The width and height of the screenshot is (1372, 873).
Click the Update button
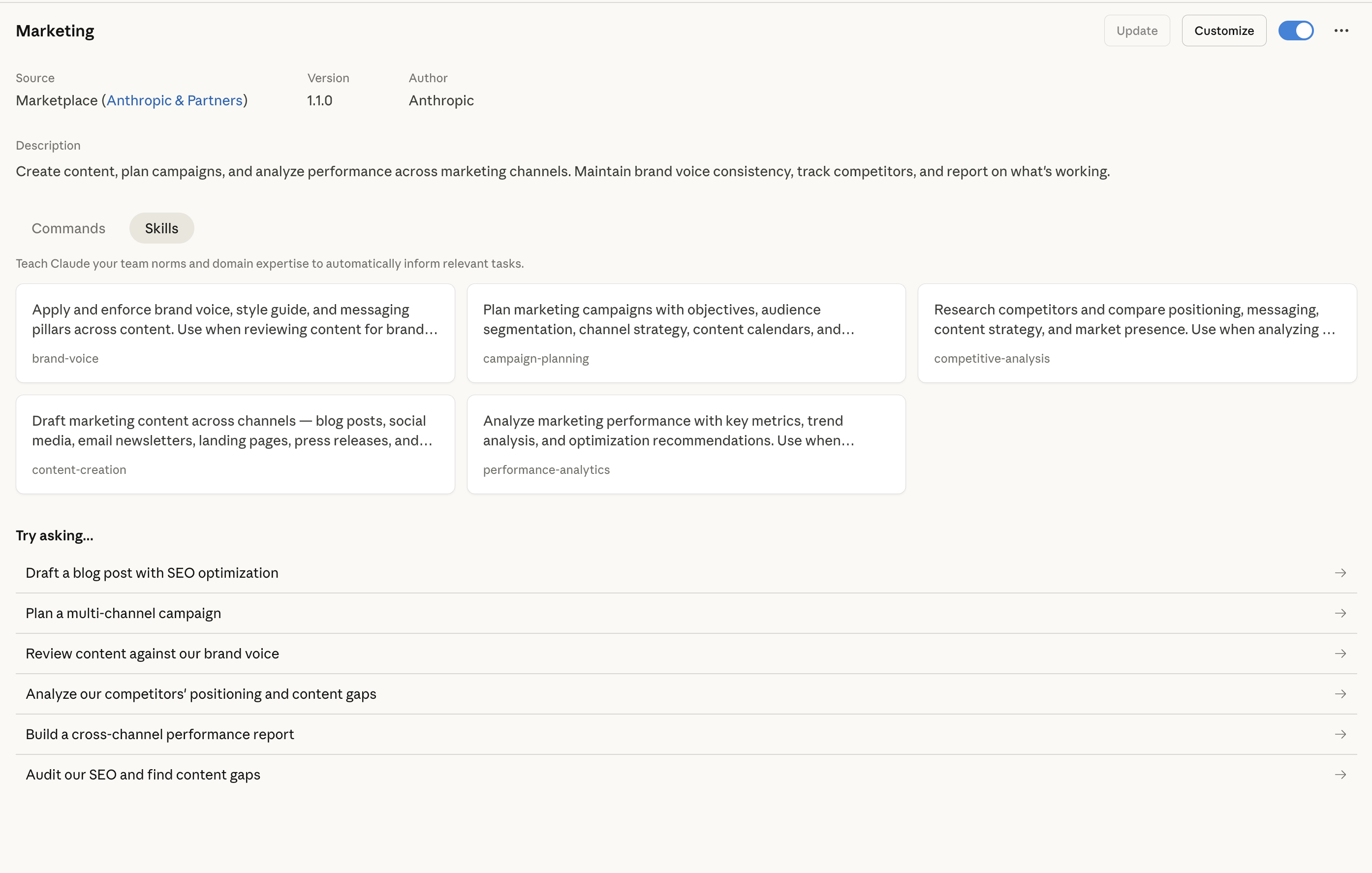coord(1137,31)
